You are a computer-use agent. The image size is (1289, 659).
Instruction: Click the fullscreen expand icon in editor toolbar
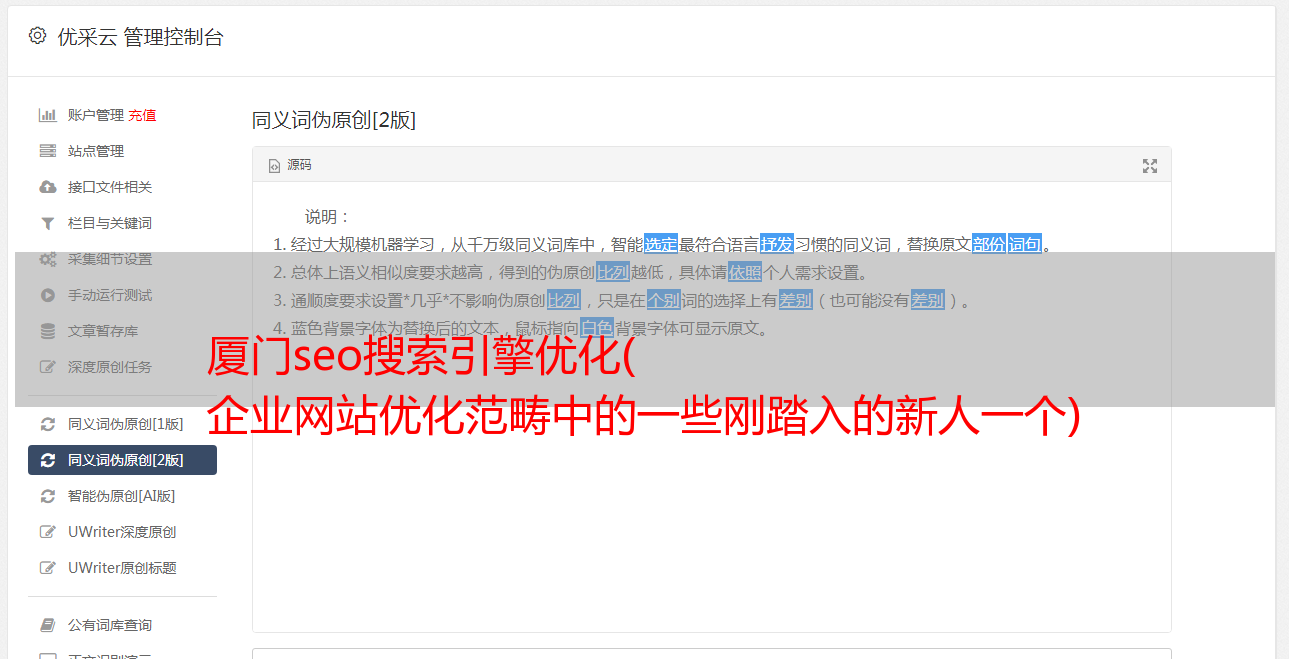tap(1150, 166)
